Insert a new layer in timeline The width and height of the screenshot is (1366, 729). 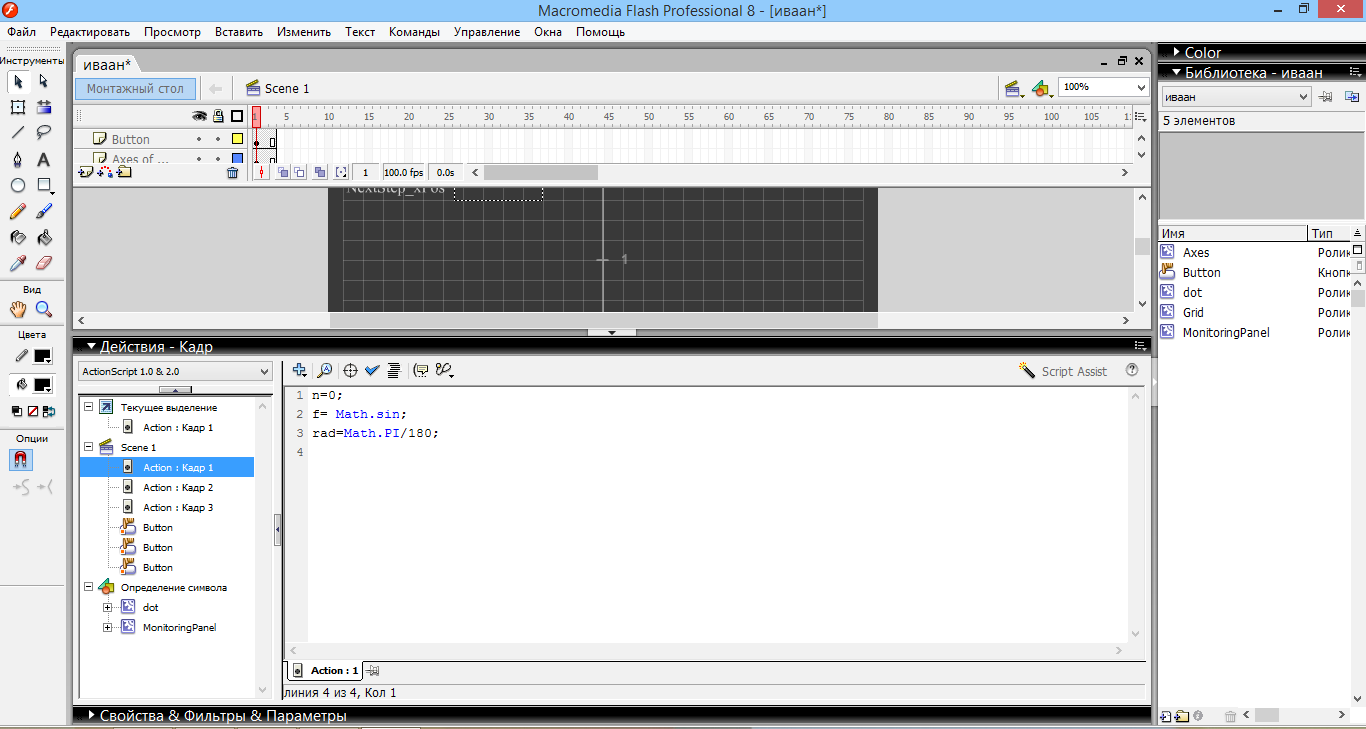(86, 172)
